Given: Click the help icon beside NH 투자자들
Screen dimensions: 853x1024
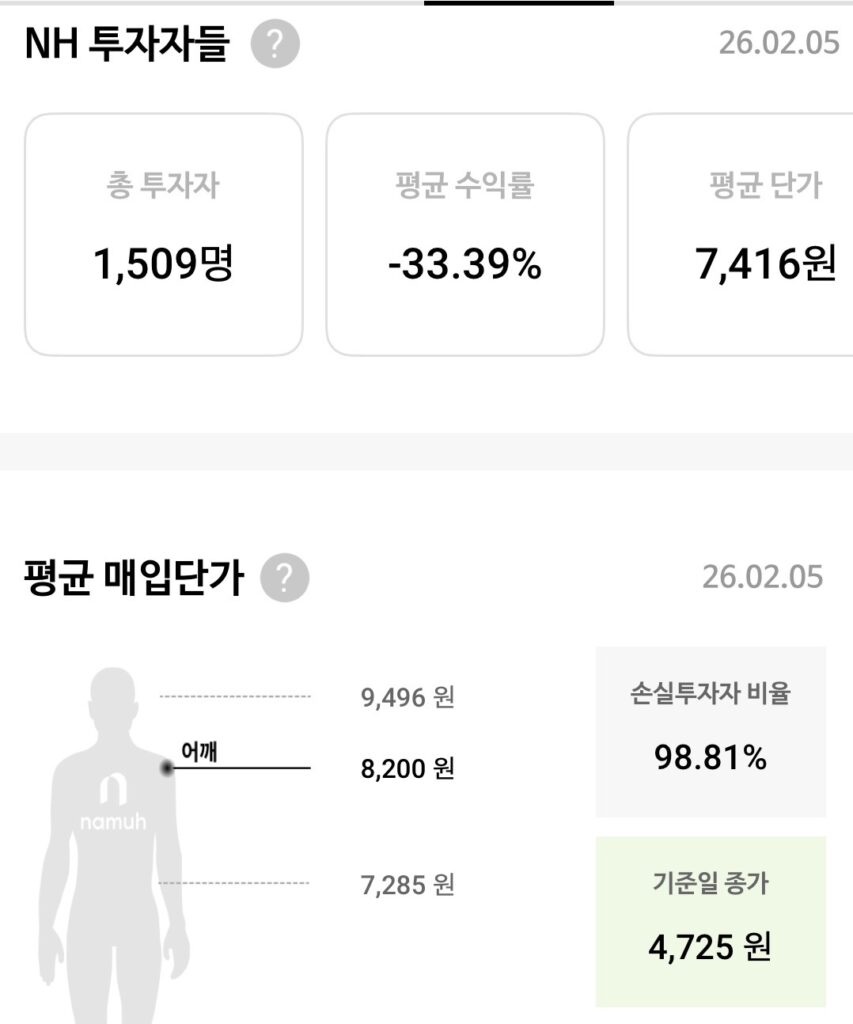Looking at the screenshot, I should [275, 46].
